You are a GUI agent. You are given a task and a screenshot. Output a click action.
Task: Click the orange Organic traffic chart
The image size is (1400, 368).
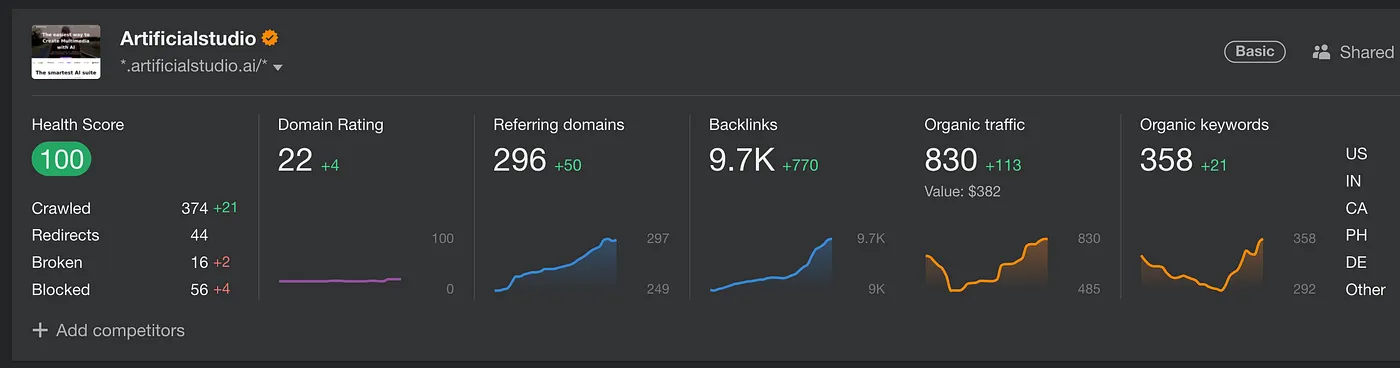coord(986,265)
